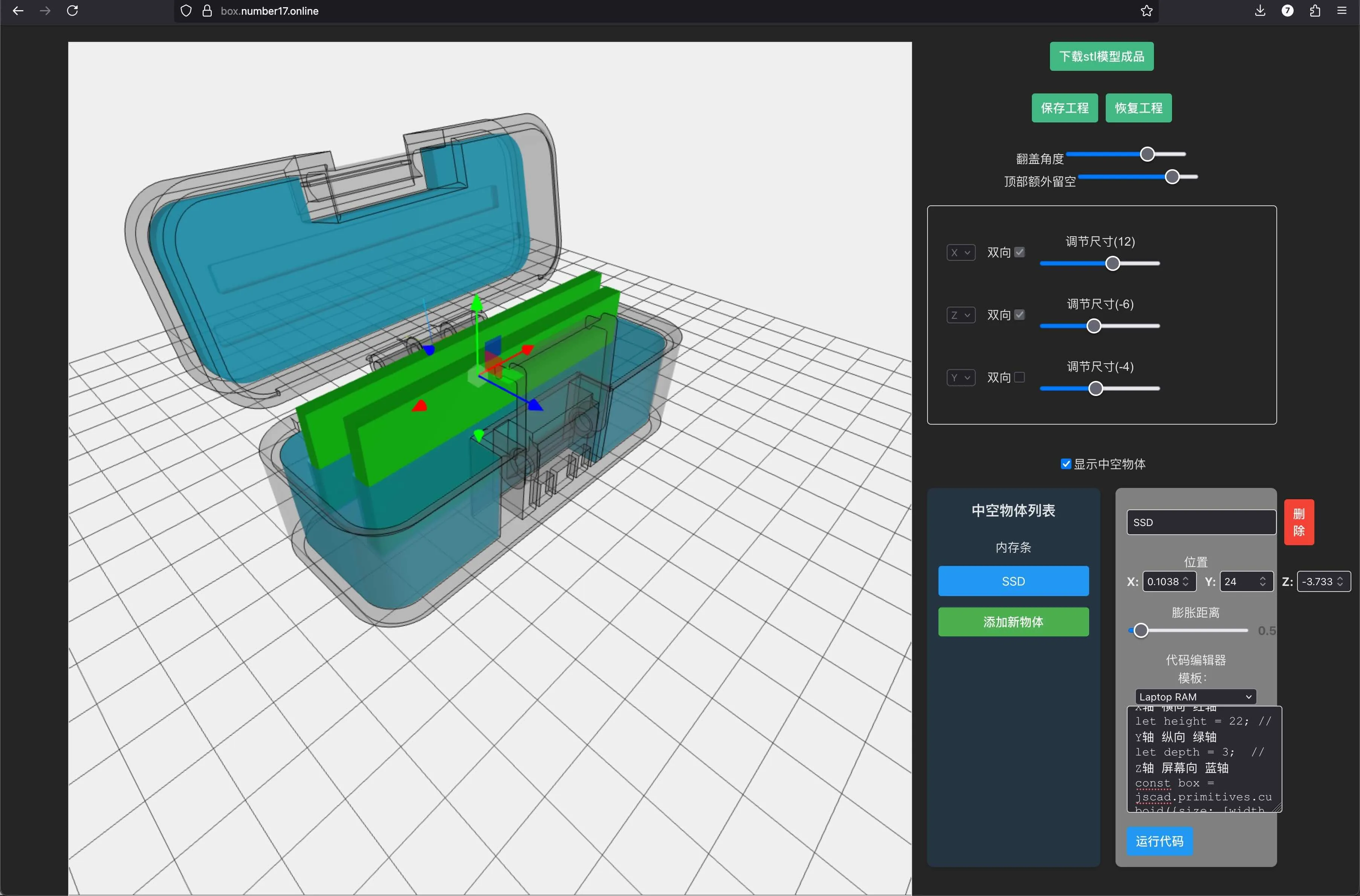1360x896 pixels.
Task: Open the extensions puzzle icon
Action: [1315, 11]
